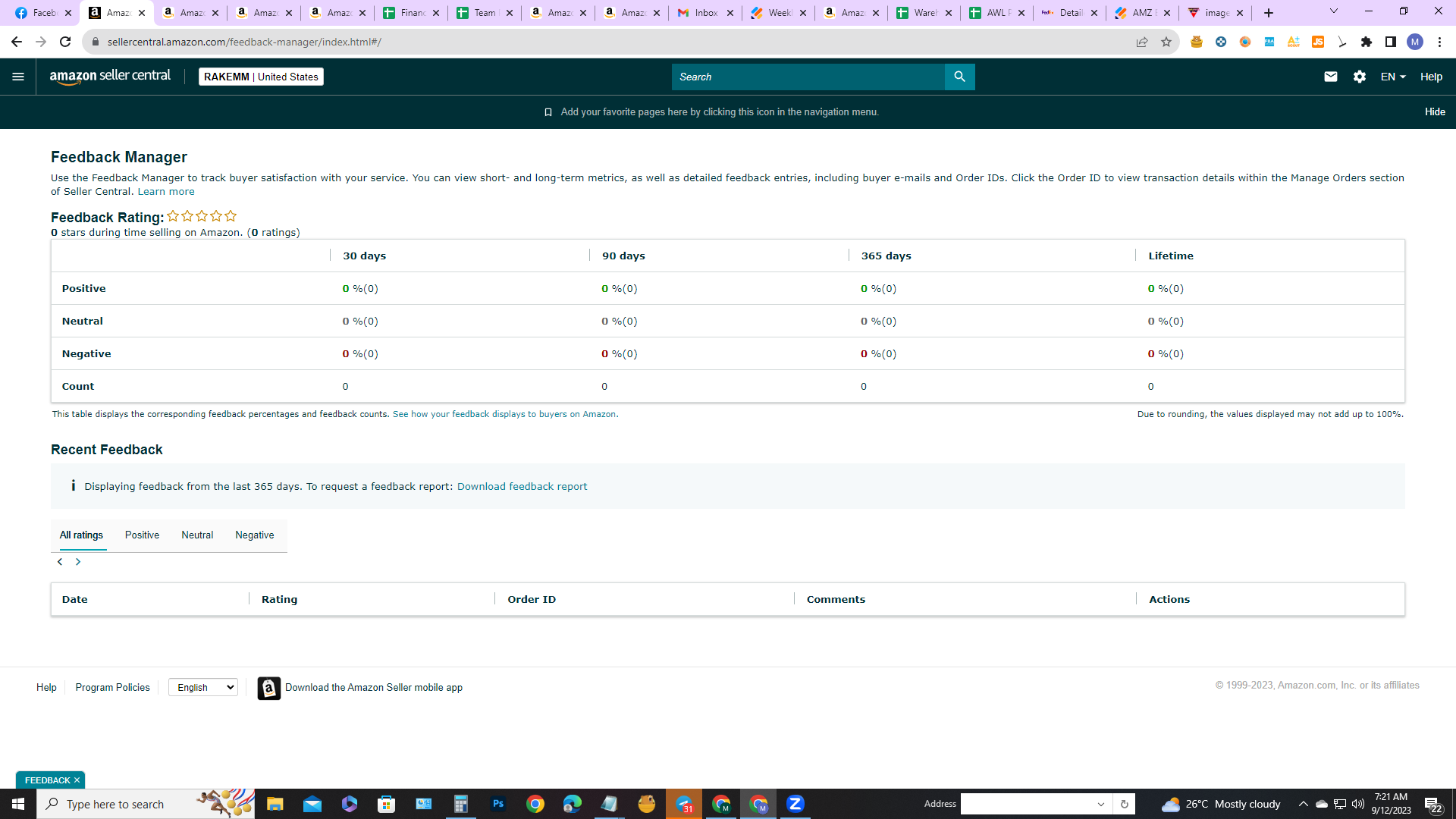The width and height of the screenshot is (1456, 819).
Task: Open the buyer messages mail icon
Action: pyautogui.click(x=1330, y=77)
